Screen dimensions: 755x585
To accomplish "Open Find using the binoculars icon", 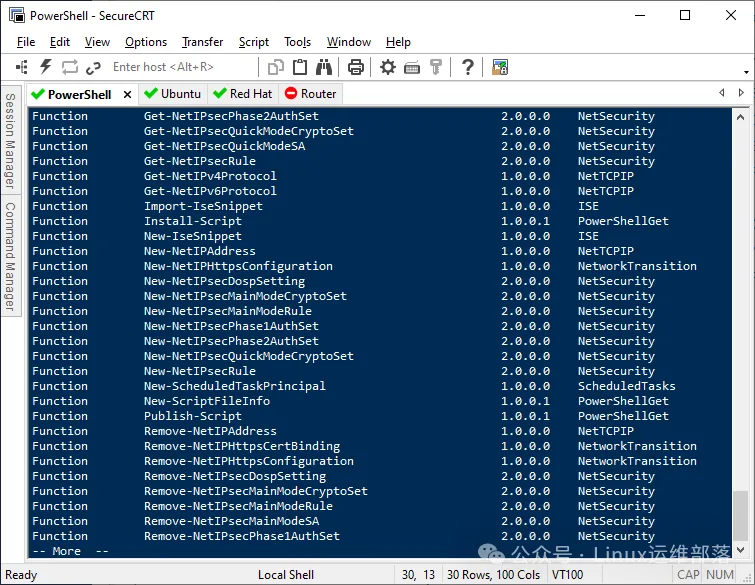I will pos(324,67).
